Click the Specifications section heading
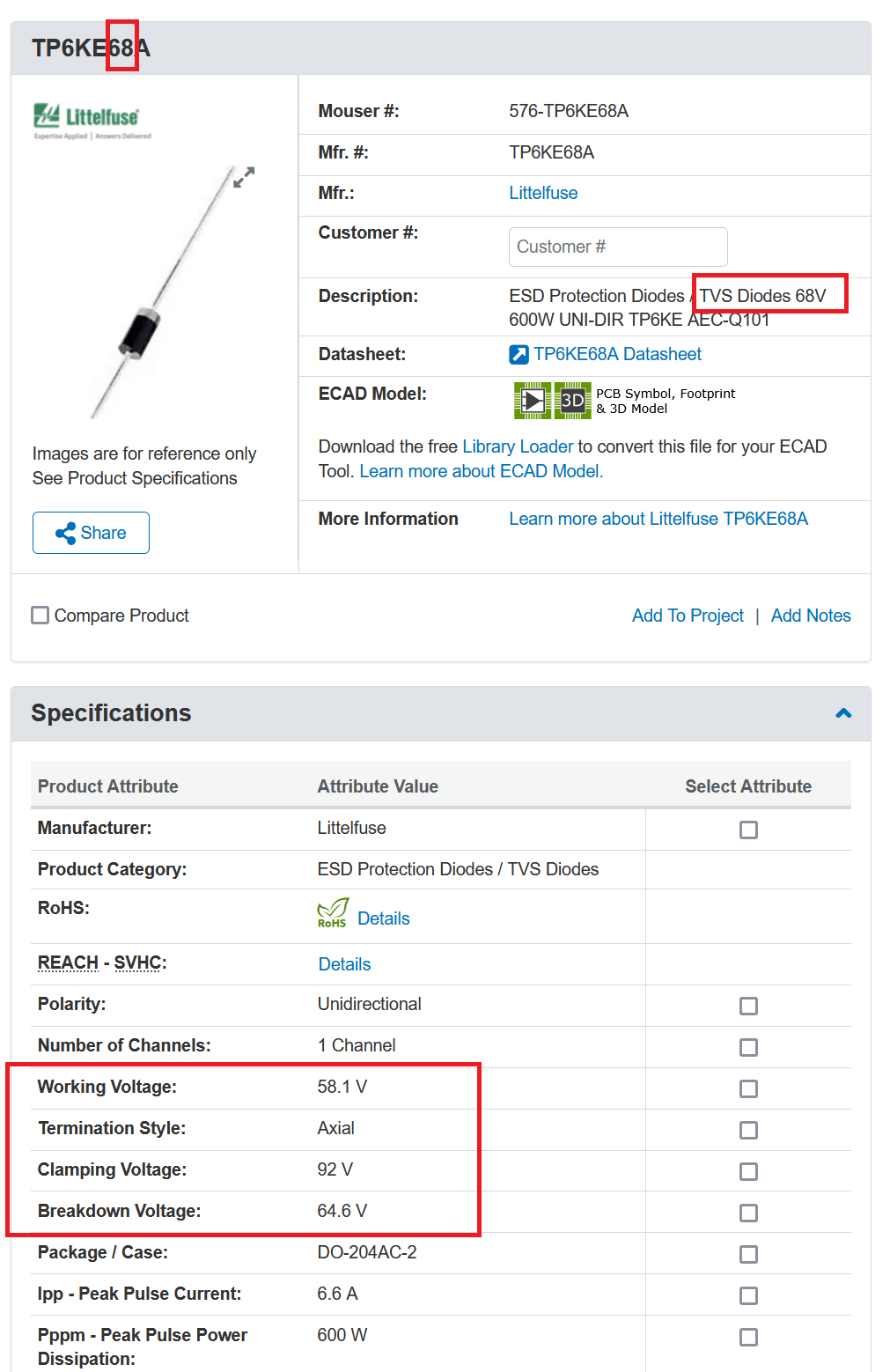This screenshot has width=890, height=1372. coord(111,713)
